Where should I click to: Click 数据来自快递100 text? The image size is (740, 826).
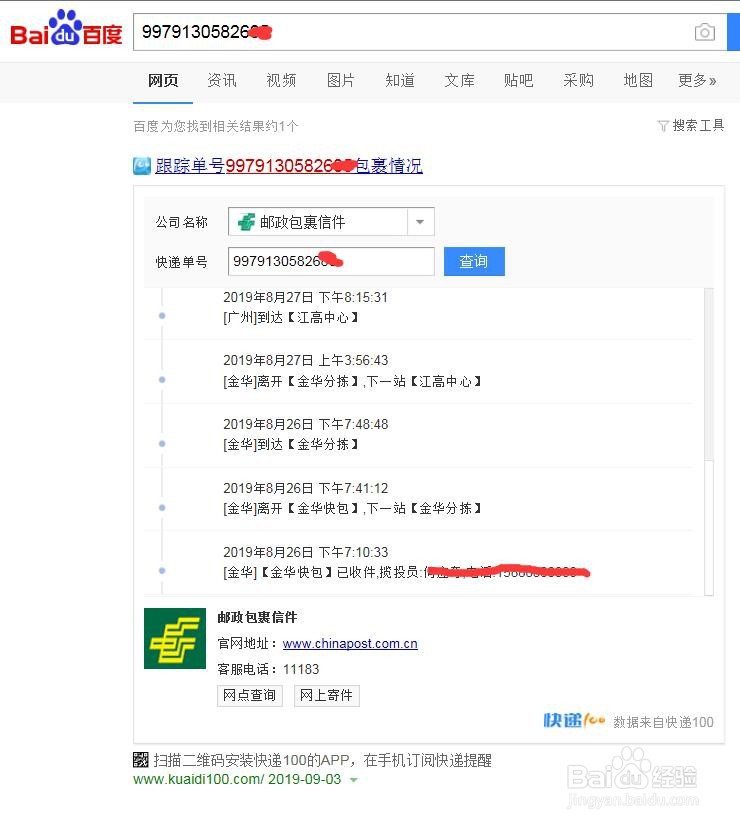tap(663, 722)
